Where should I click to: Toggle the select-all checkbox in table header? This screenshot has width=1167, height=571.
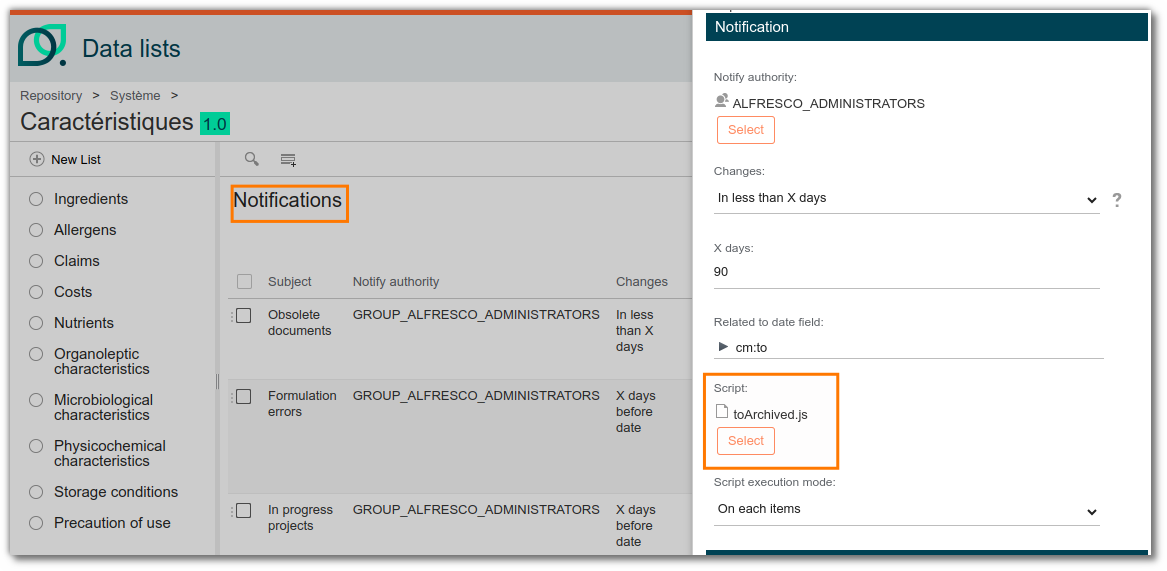244,281
